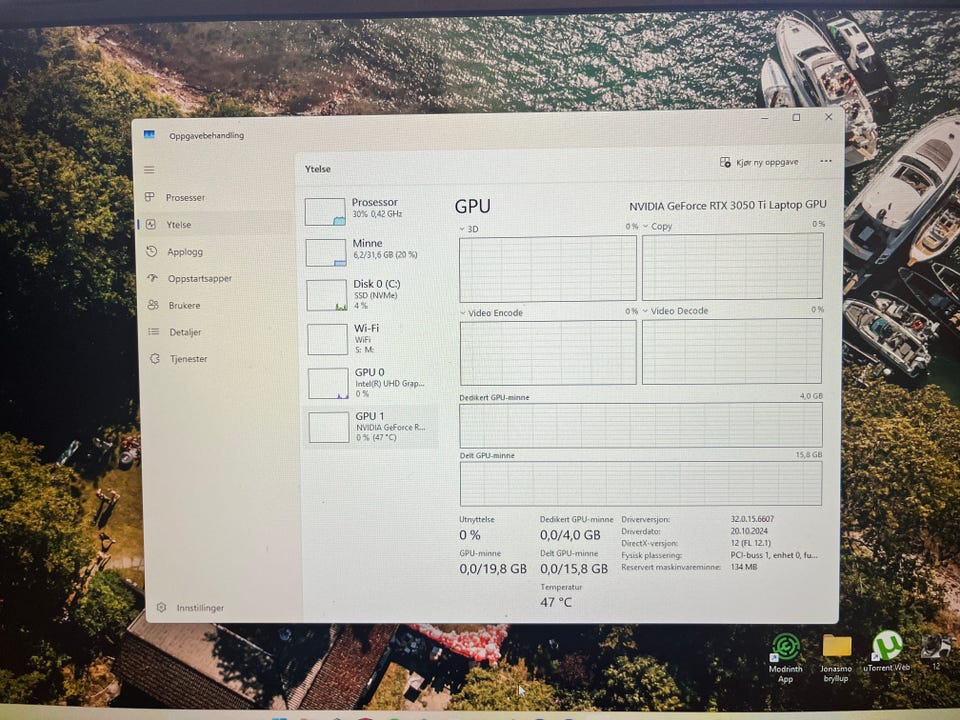
Task: Click the 3D usage graph
Action: click(x=548, y=269)
